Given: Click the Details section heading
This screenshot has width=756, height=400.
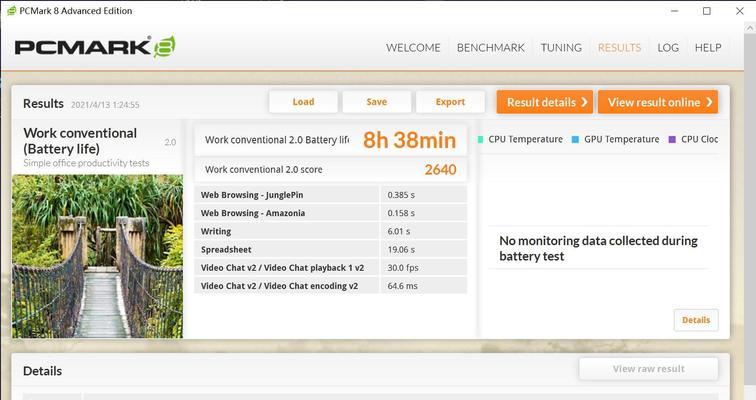Looking at the screenshot, I should (x=42, y=371).
